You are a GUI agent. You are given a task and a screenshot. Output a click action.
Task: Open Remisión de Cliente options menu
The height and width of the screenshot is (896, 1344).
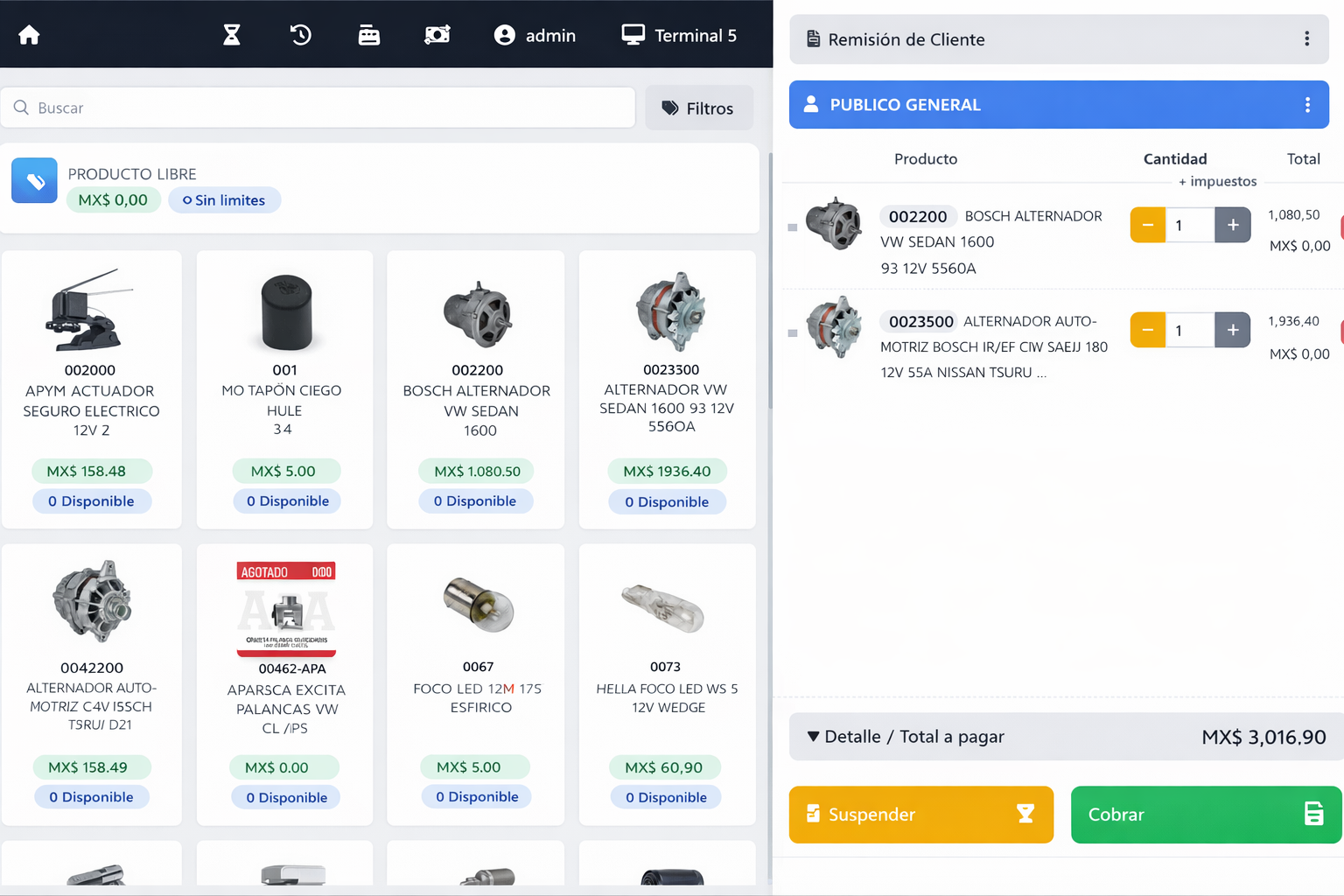pyautogui.click(x=1306, y=39)
